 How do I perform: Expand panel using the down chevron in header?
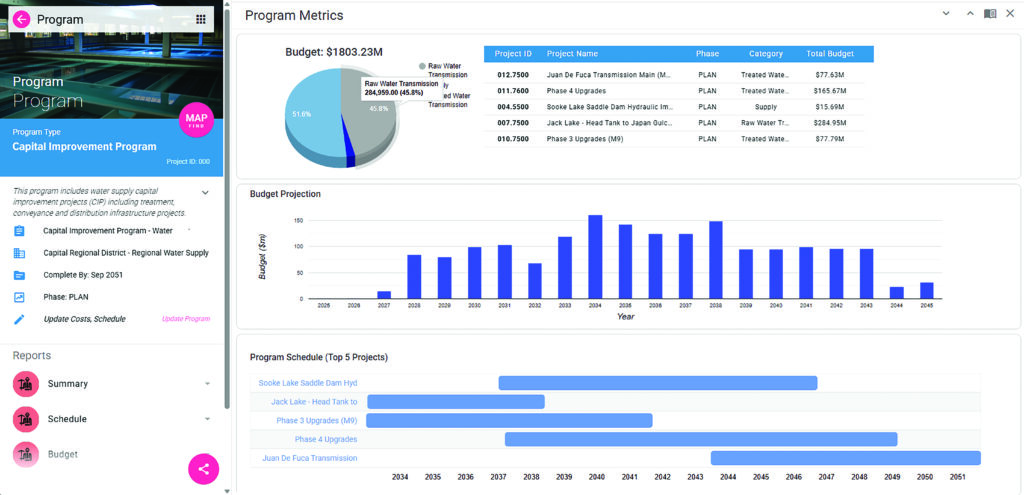(946, 14)
